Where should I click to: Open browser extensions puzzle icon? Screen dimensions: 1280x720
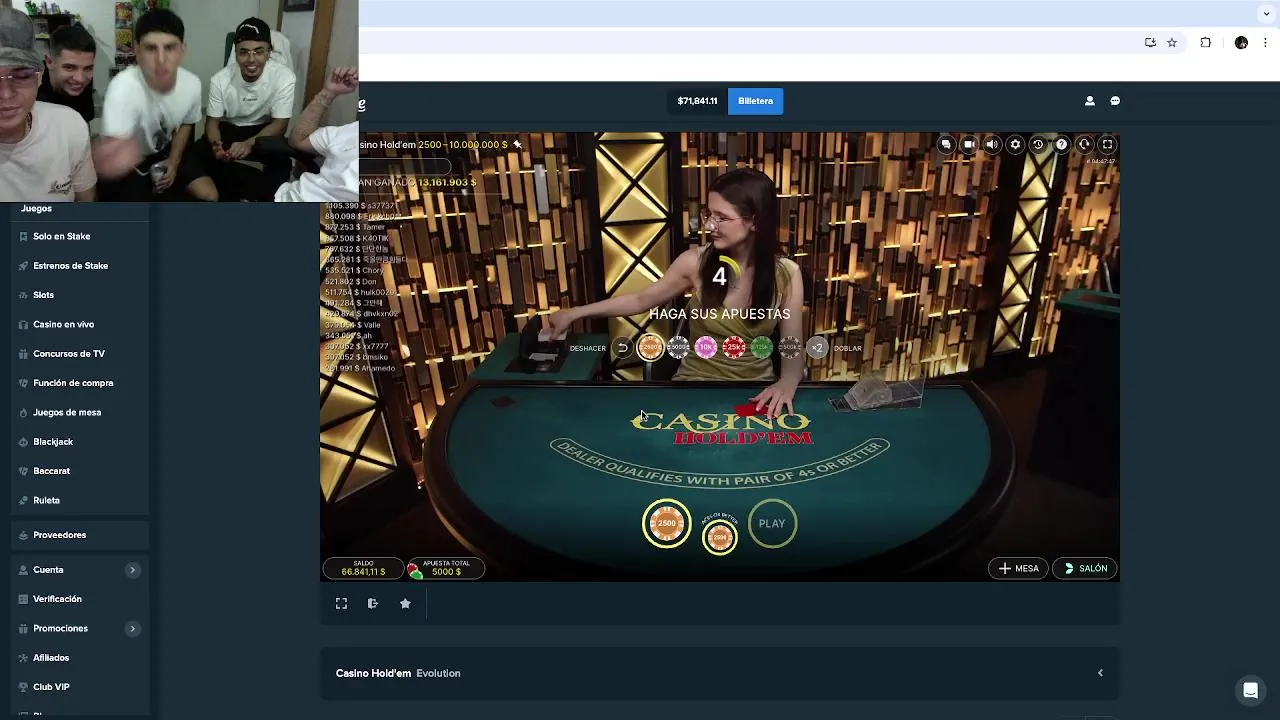pos(1205,43)
